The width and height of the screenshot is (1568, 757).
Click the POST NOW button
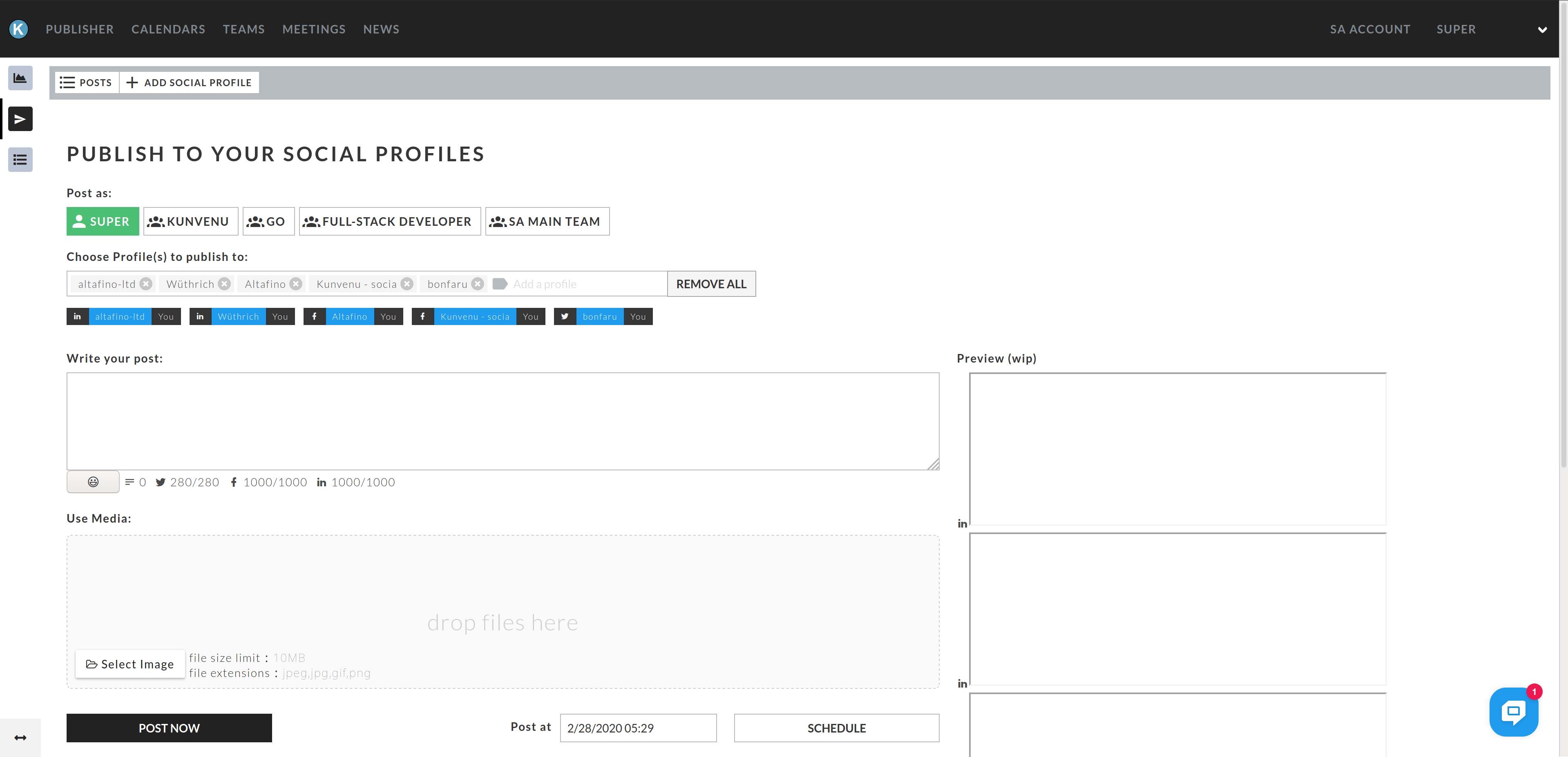(x=169, y=727)
